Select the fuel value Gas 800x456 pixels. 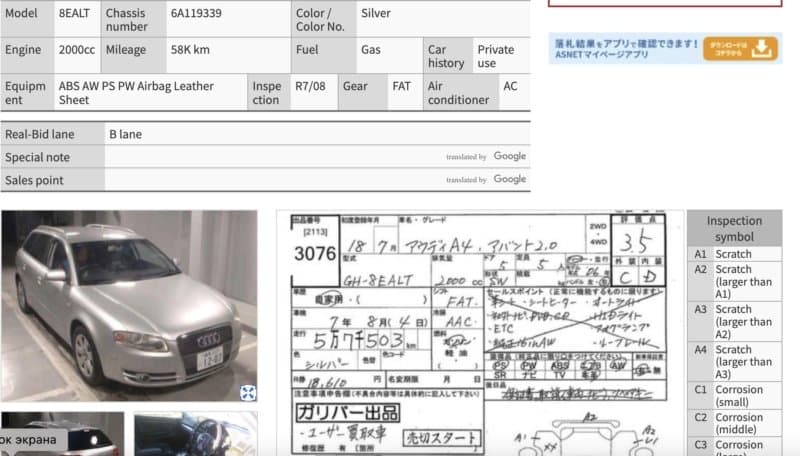tap(370, 50)
